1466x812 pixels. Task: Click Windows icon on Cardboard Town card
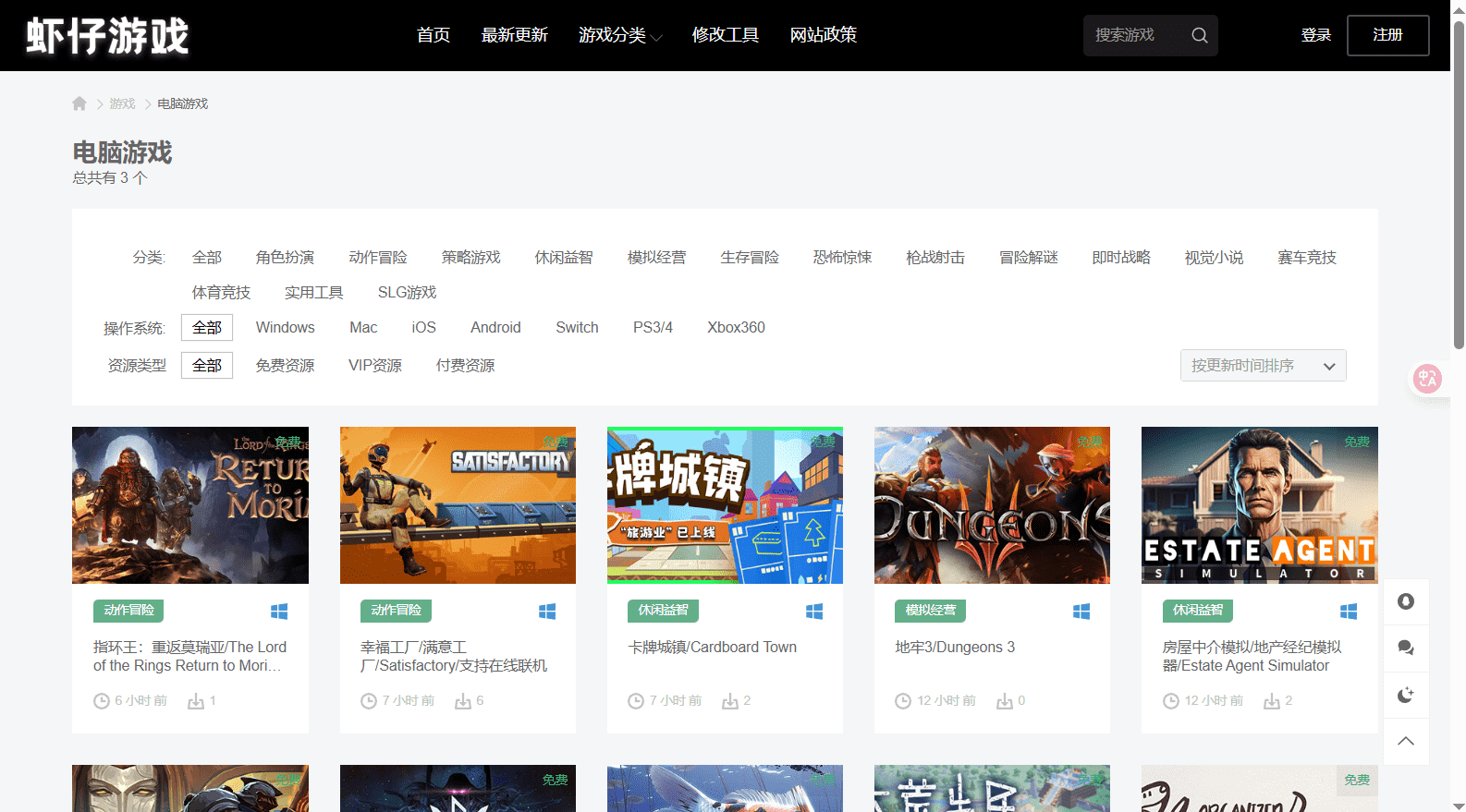(814, 612)
